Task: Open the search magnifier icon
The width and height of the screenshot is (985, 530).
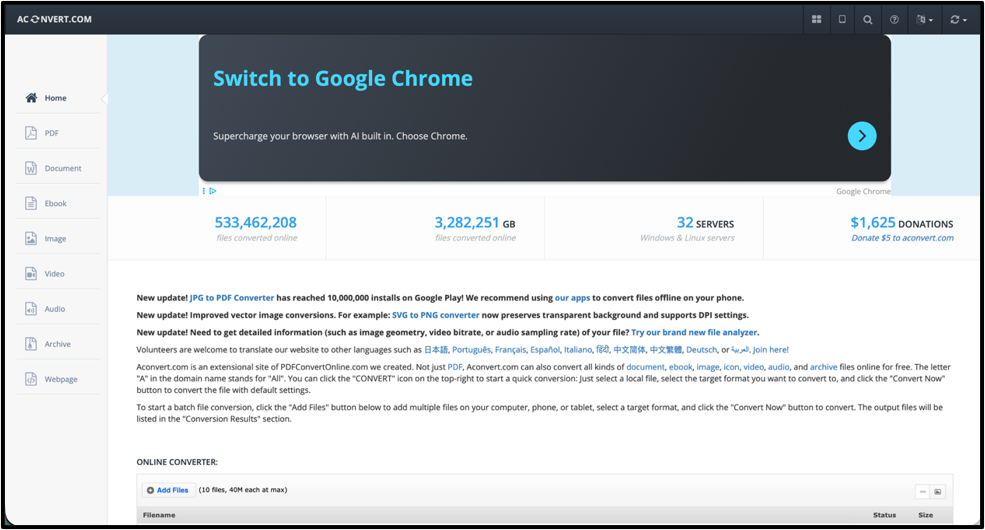Action: click(868, 19)
